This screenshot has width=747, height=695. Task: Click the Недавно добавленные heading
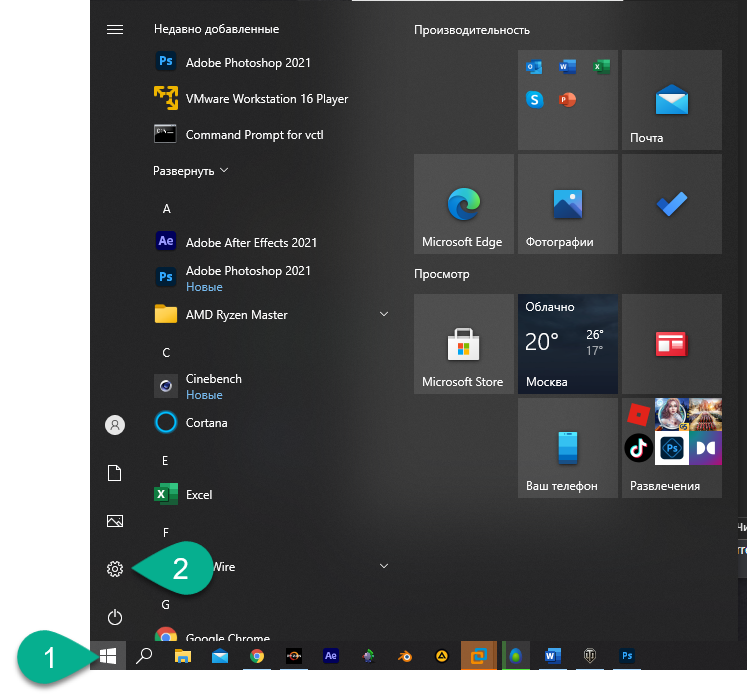coord(216,29)
